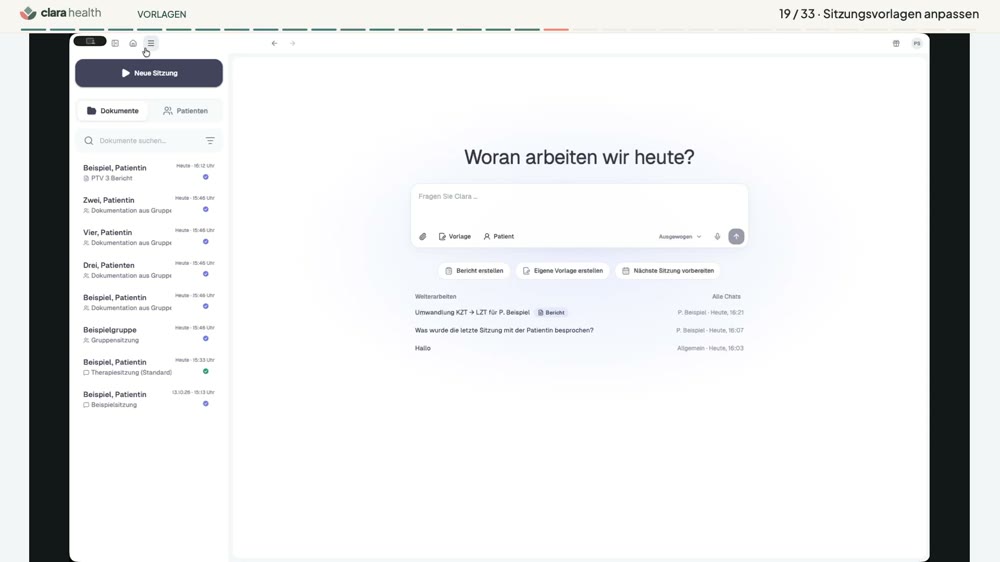Click the microphone icon
1000x562 pixels.
point(717,237)
